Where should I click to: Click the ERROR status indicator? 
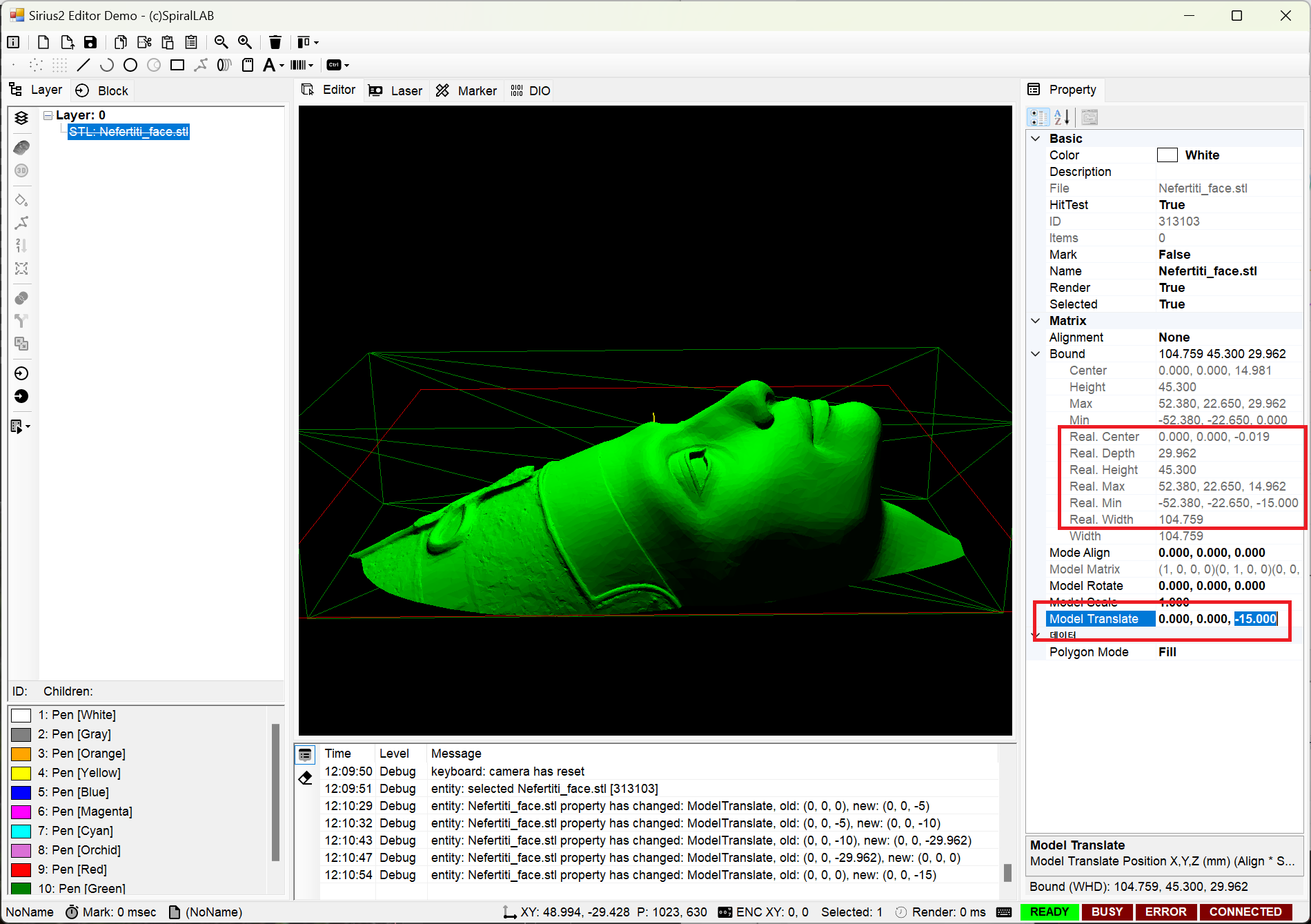point(1166,912)
